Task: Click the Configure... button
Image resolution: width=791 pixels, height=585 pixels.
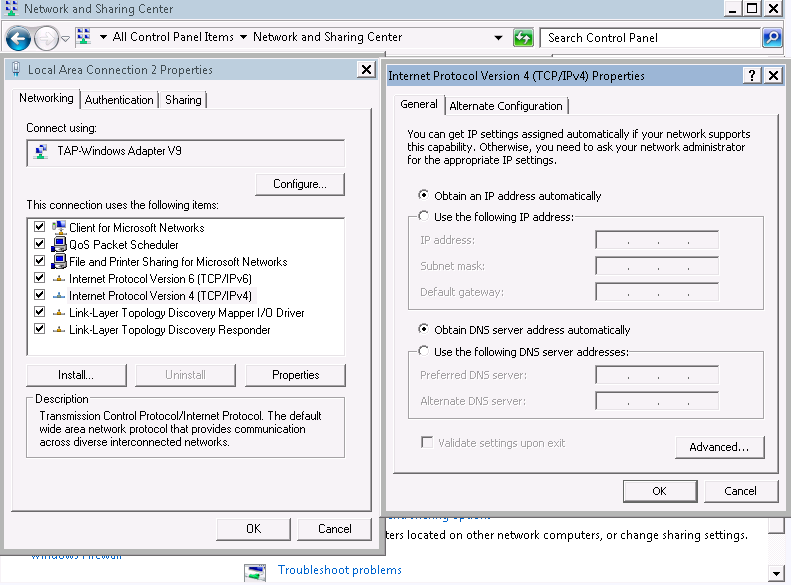Action: tap(300, 184)
